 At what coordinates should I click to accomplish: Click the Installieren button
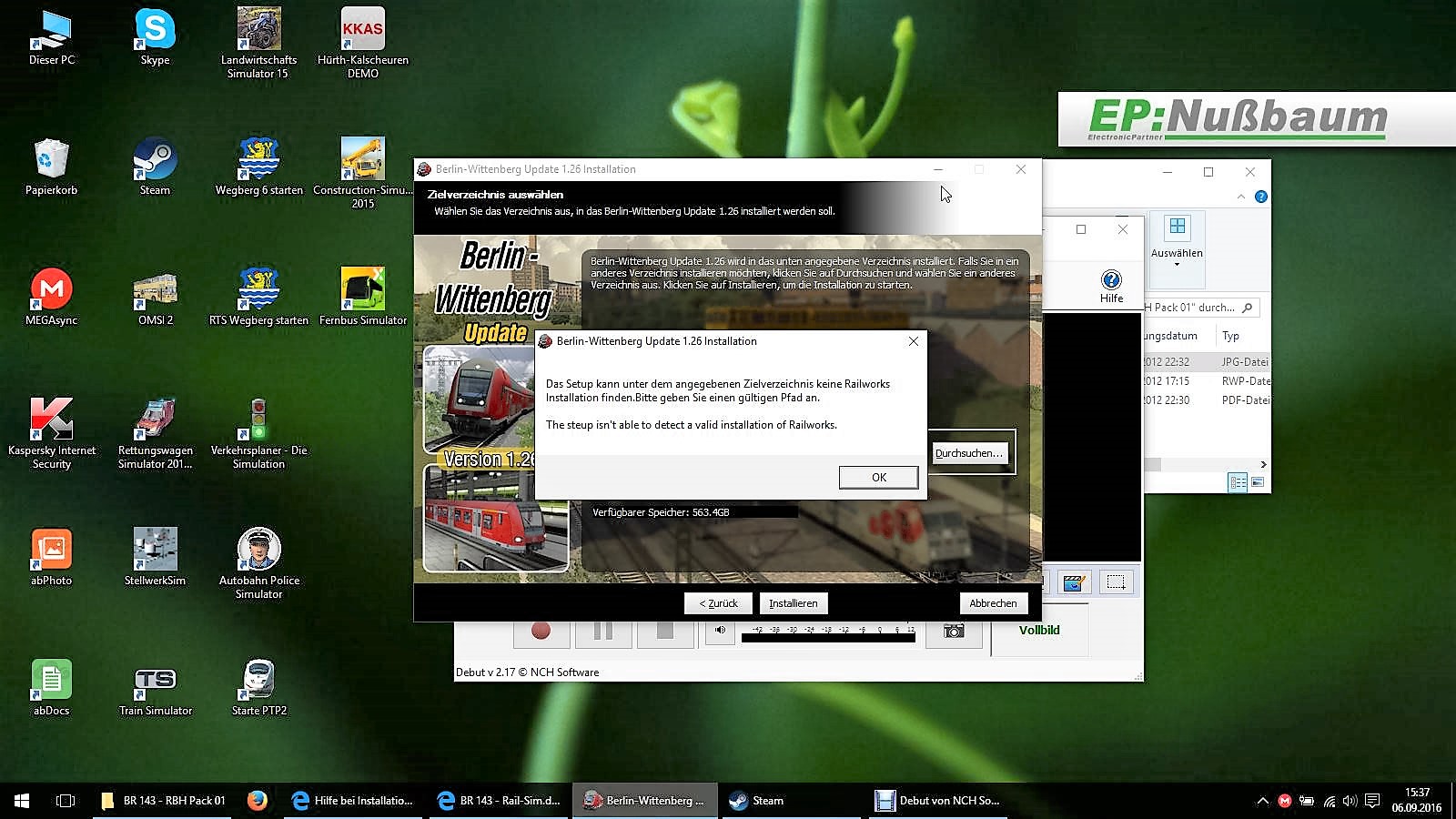point(793,603)
